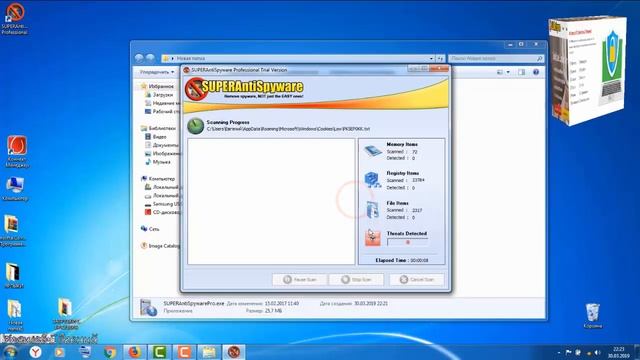Click the Explorer change view icon
This screenshot has height=360, width=640.
click(500, 72)
